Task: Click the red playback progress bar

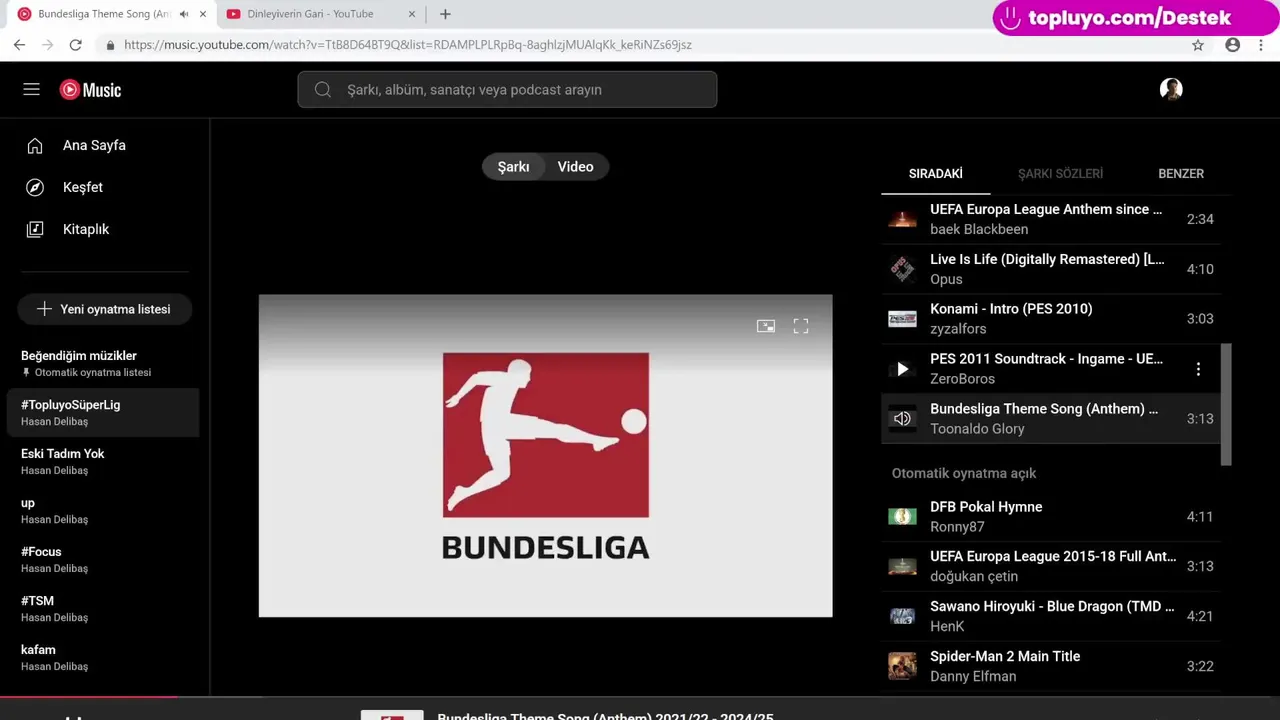Action: coord(88,697)
